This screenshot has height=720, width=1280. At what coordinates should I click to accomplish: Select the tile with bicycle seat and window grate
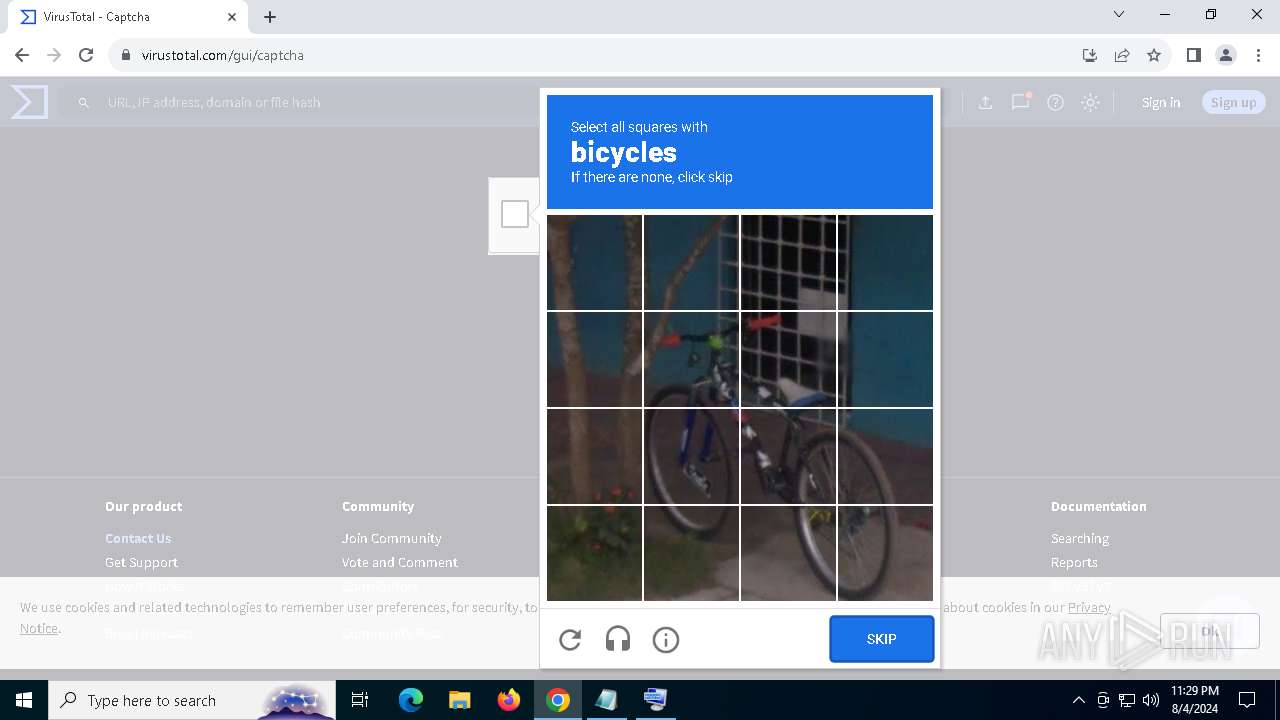(x=788, y=359)
